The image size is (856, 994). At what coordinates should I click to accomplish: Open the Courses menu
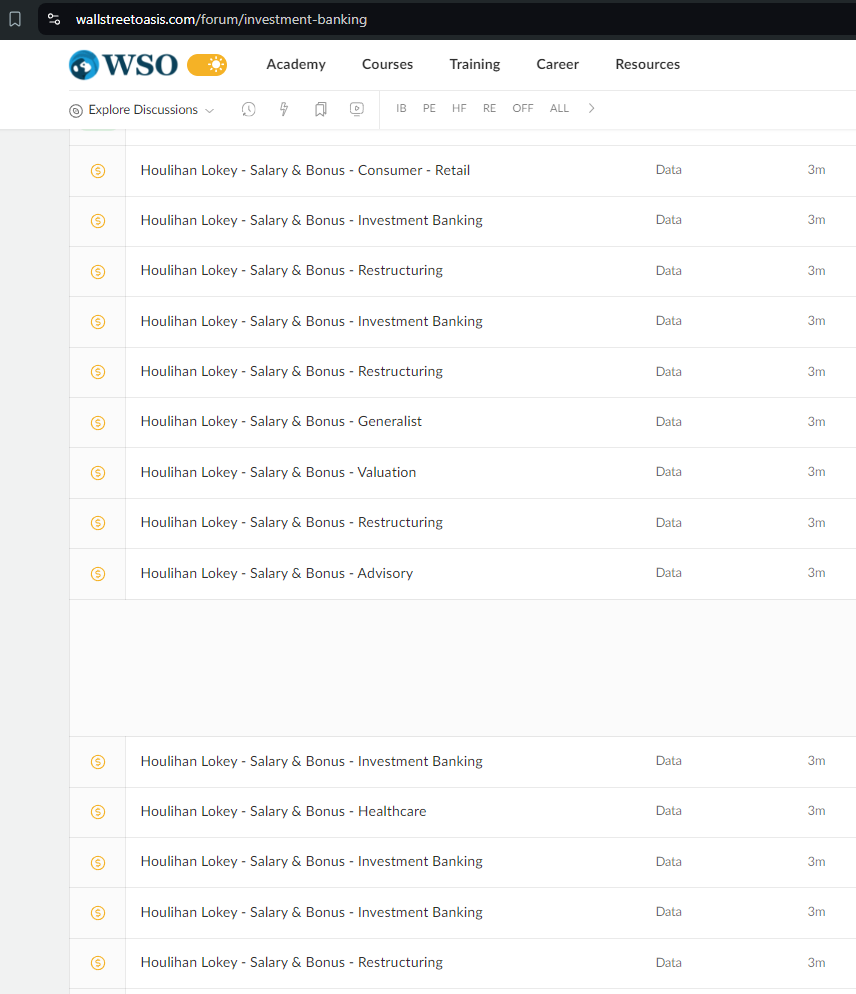click(387, 65)
